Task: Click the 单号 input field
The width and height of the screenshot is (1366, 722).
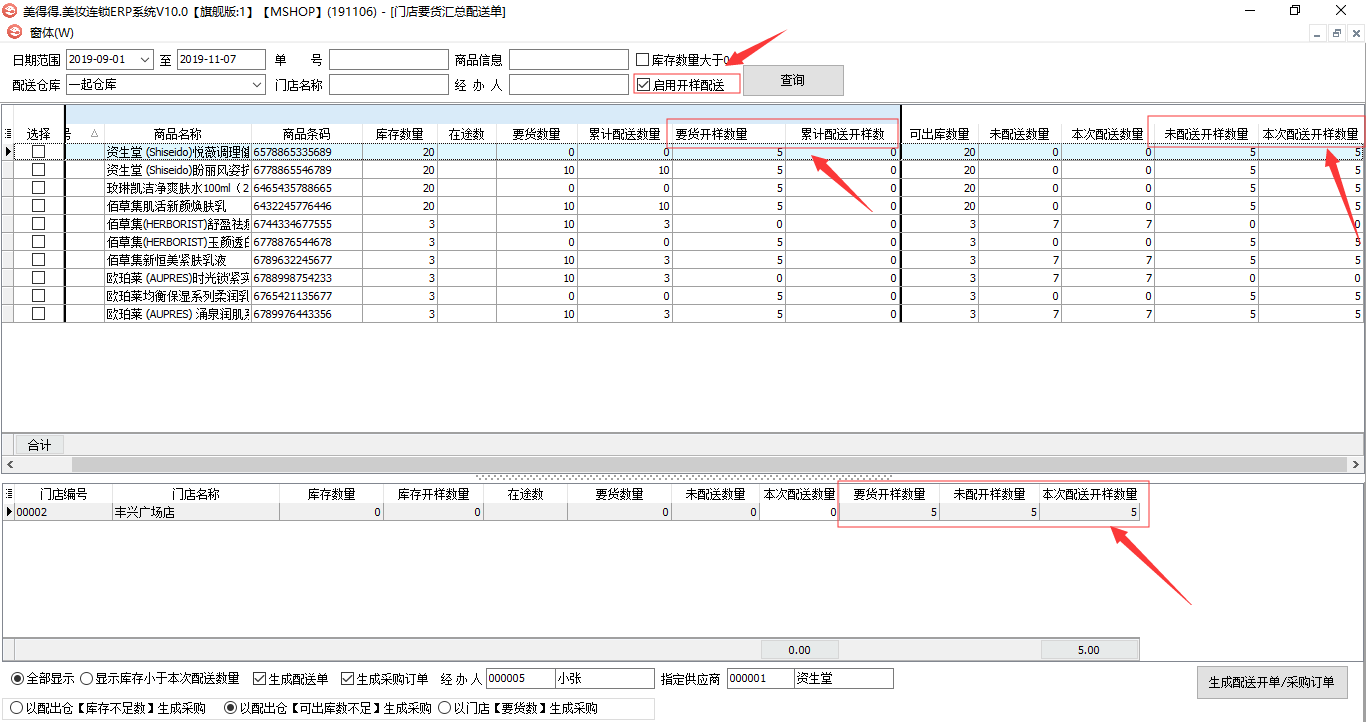Action: pyautogui.click(x=389, y=59)
